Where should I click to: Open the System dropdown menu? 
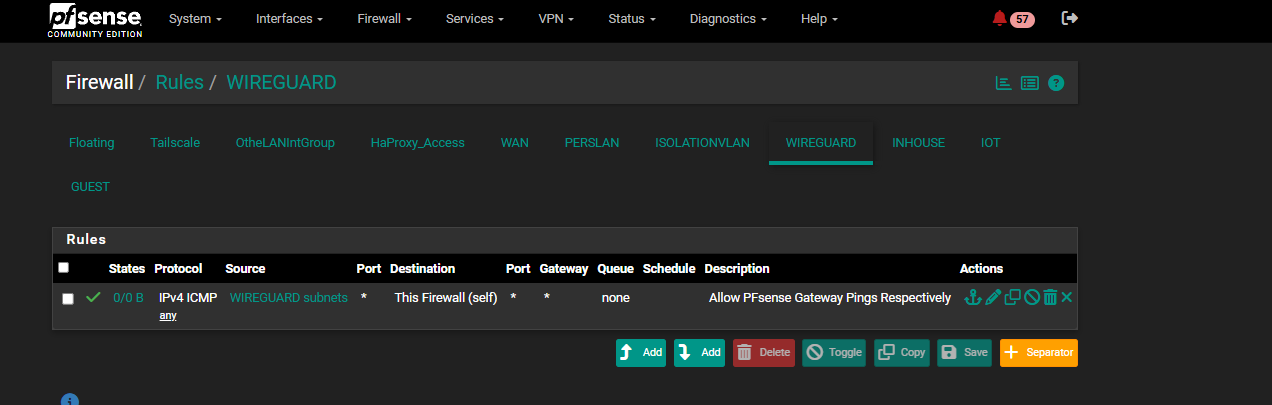click(x=195, y=19)
